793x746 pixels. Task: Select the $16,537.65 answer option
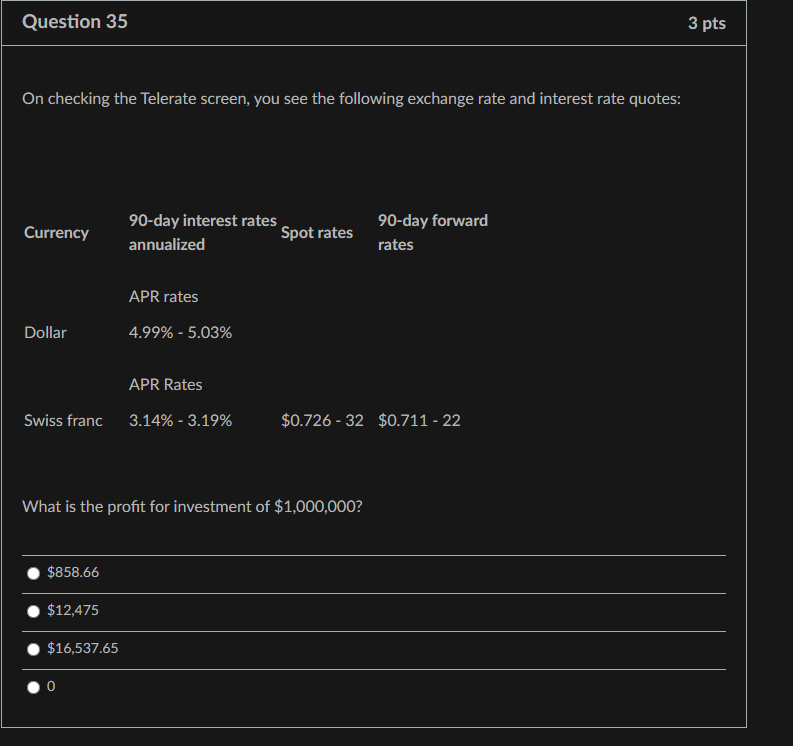[33, 649]
